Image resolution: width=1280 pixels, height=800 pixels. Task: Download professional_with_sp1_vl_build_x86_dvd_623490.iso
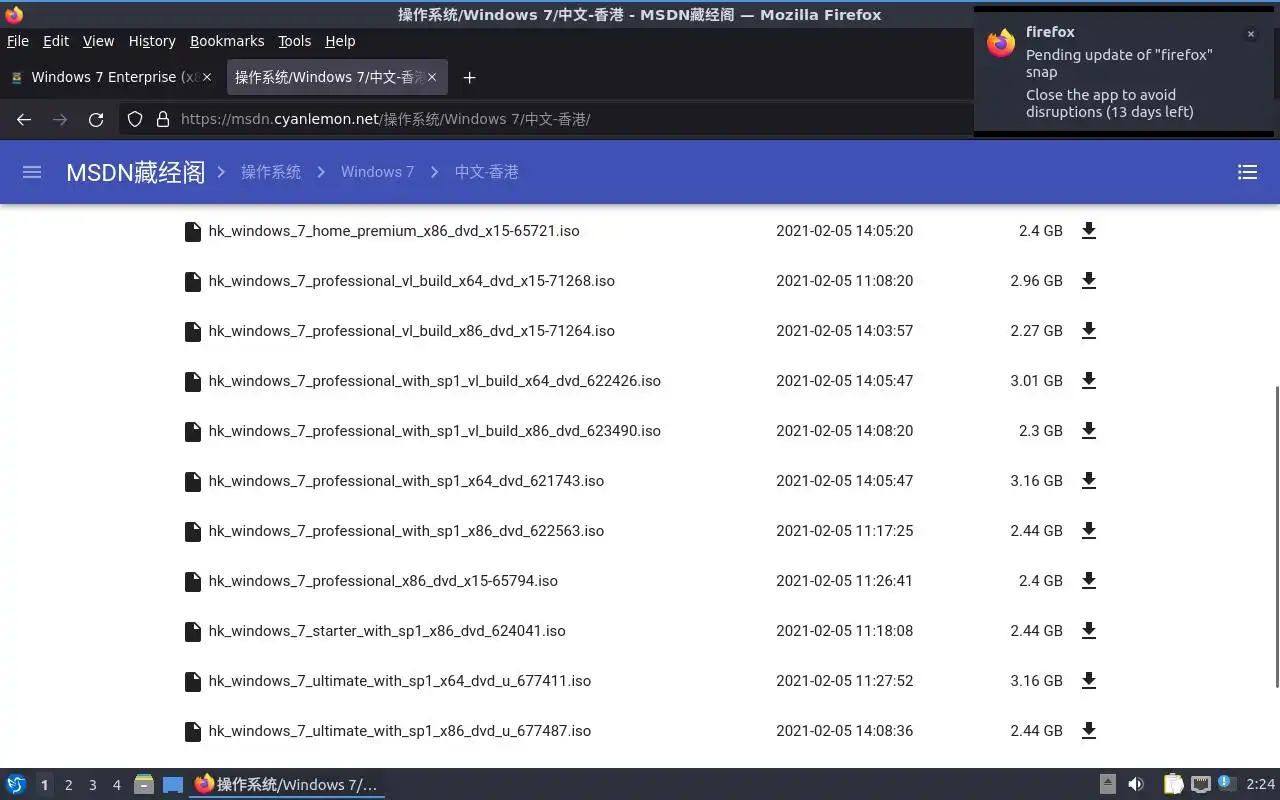[x=1089, y=431]
